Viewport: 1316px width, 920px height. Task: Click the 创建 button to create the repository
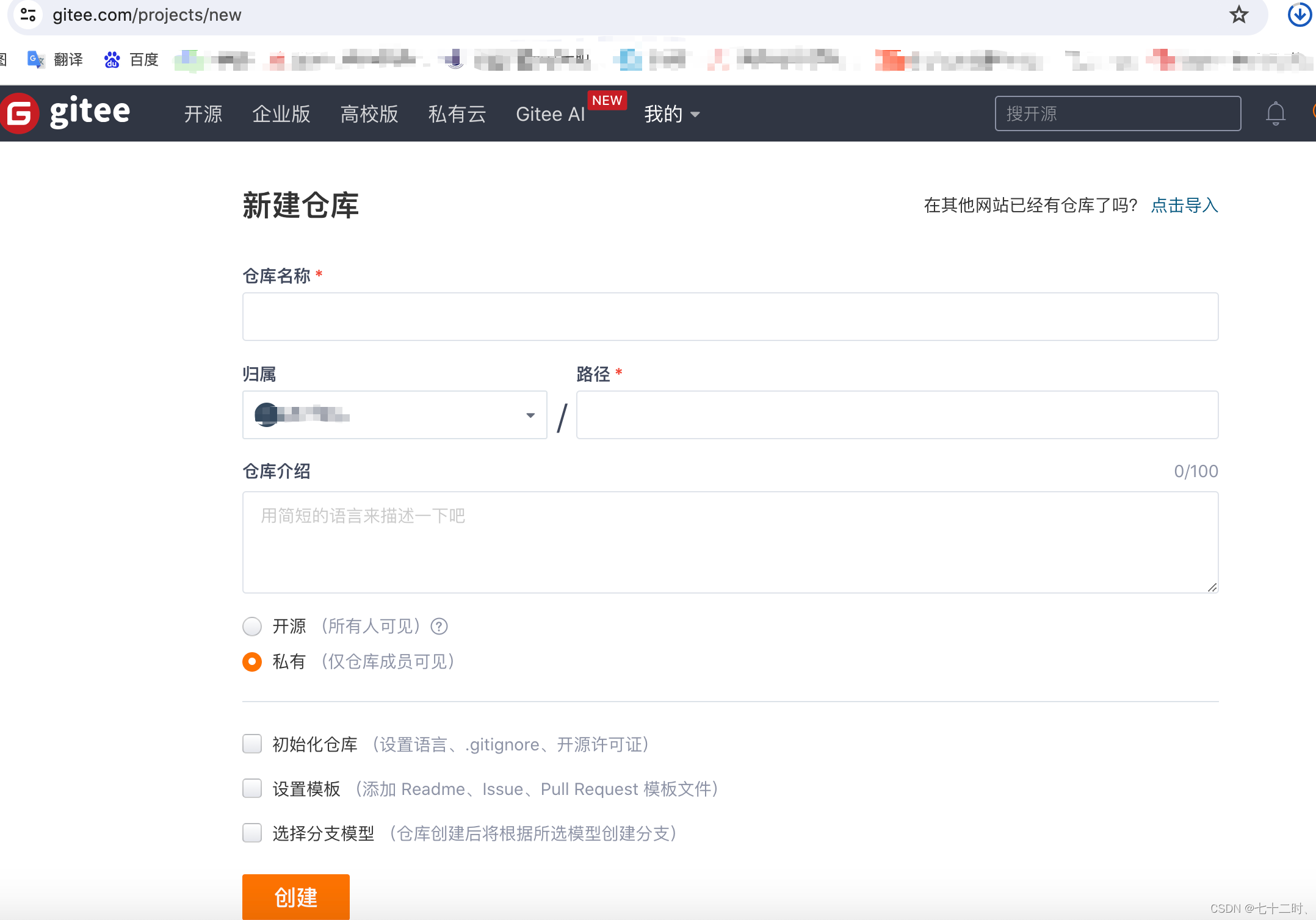(295, 897)
